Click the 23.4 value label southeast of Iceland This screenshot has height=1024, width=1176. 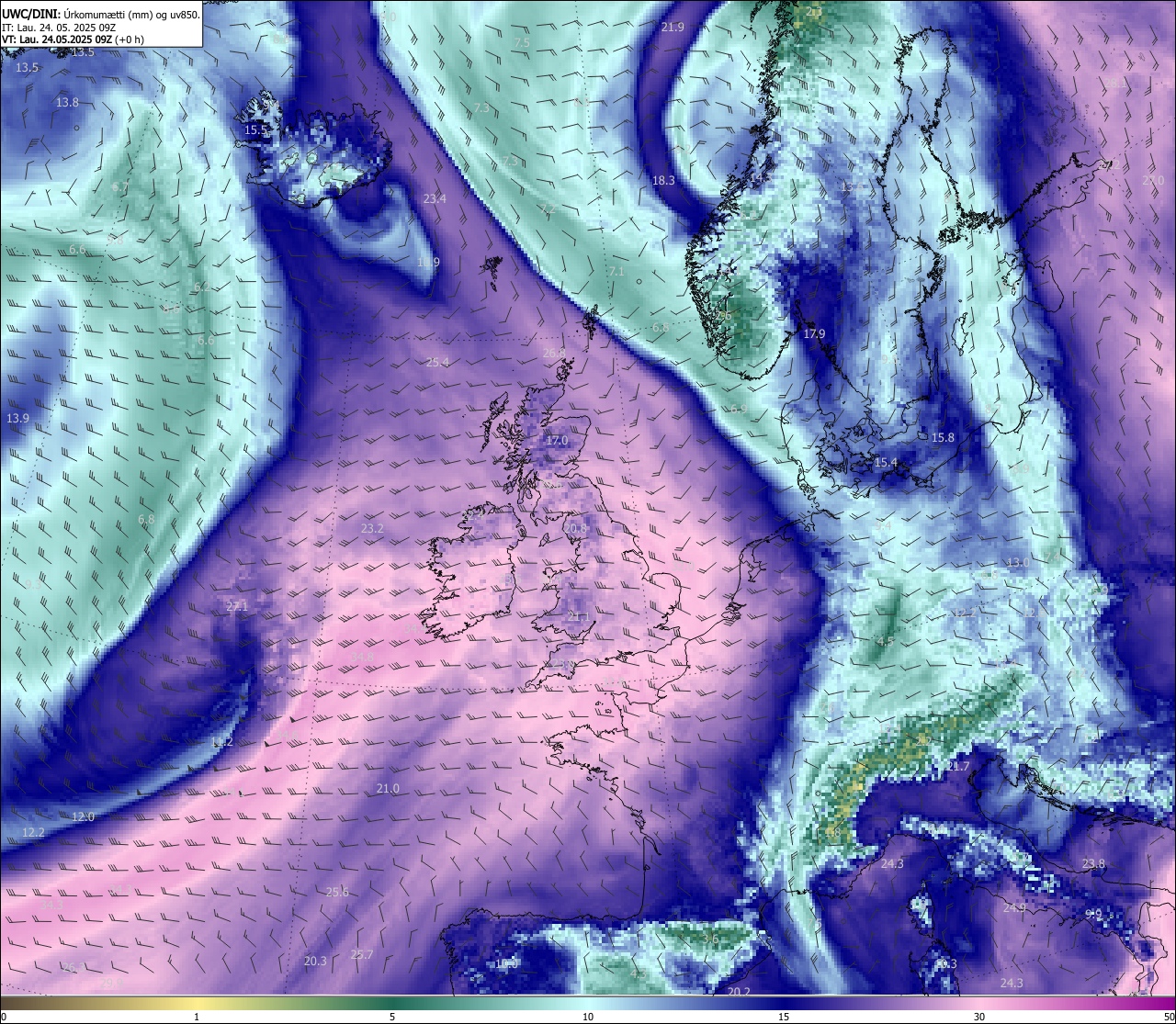coord(435,198)
